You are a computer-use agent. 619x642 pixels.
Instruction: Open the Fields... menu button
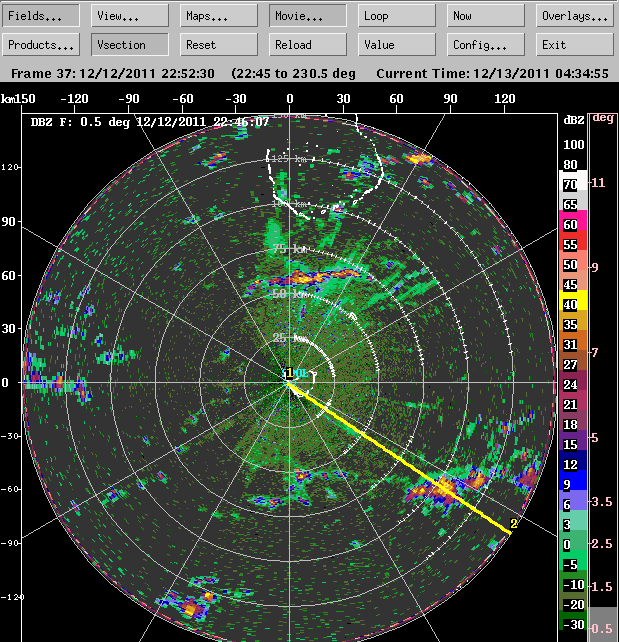42,16
